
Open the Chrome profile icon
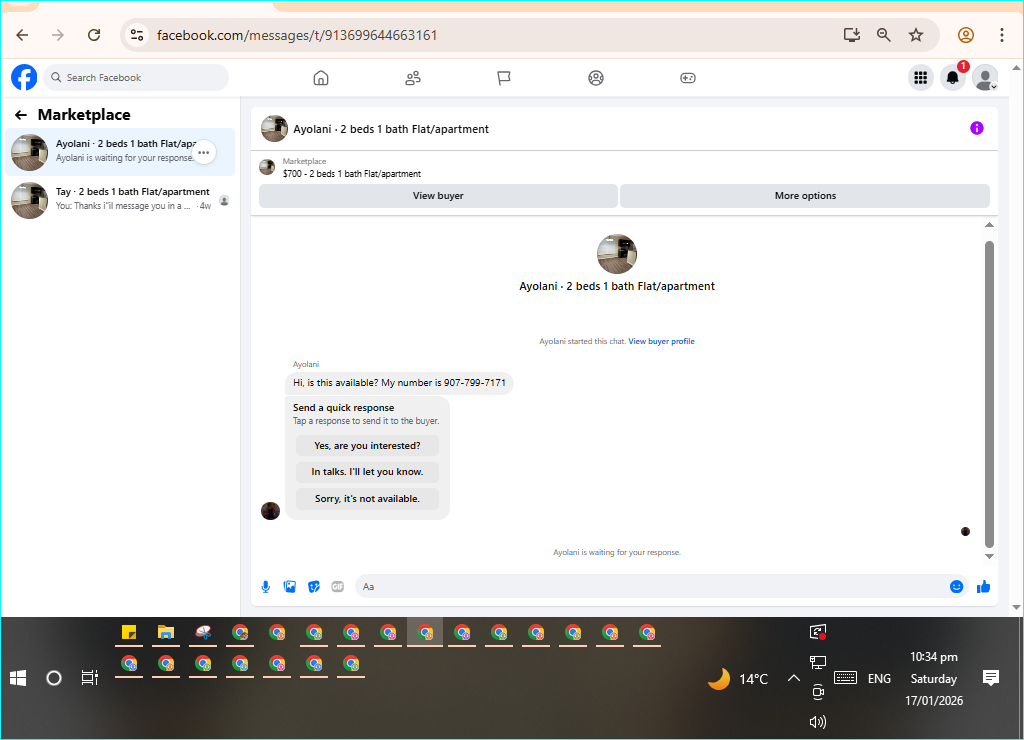coord(966,35)
